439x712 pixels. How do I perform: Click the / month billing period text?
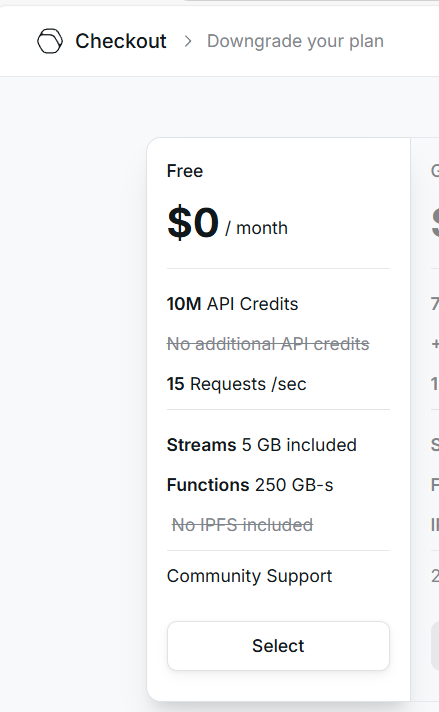[x=256, y=228]
